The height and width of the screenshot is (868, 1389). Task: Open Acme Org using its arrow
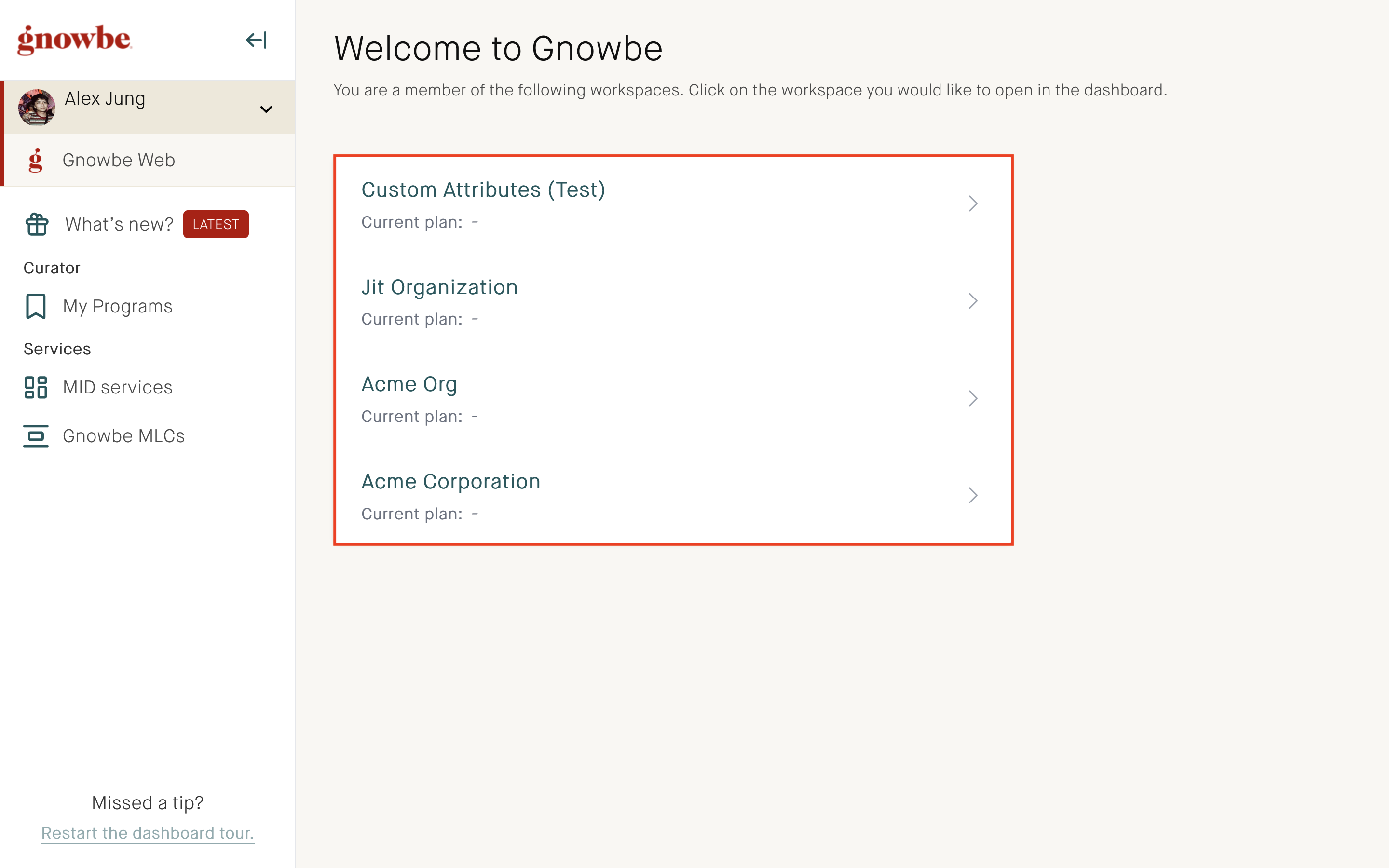coord(972,398)
